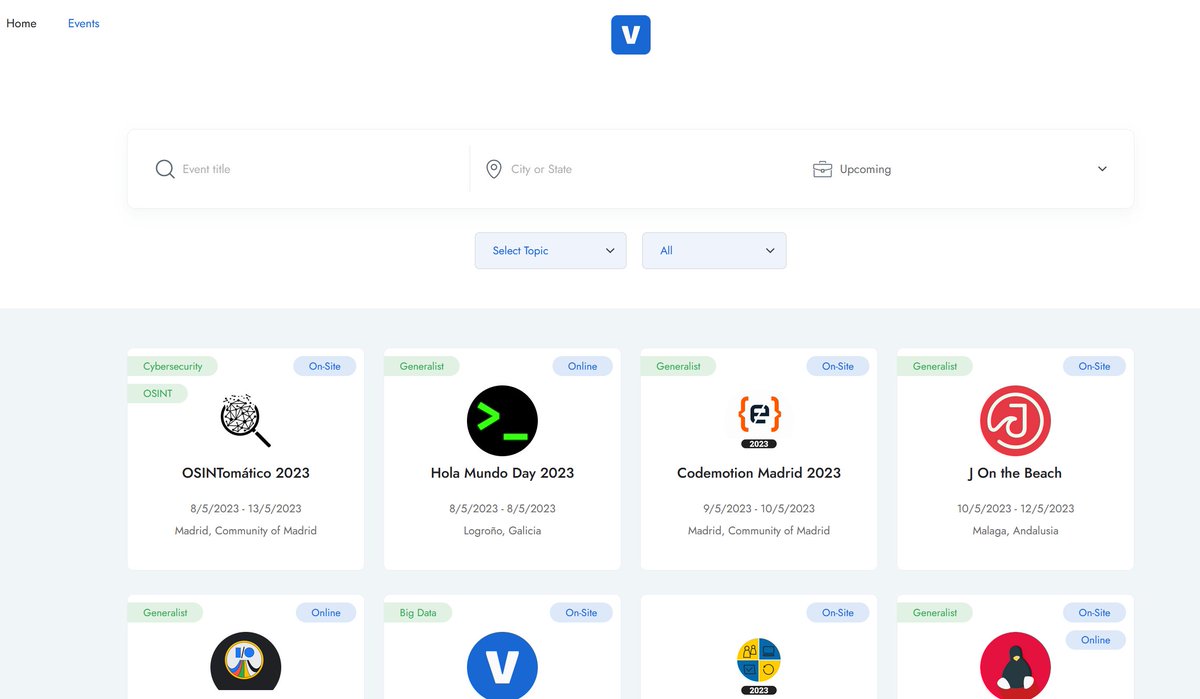Click the Big Data tag
1200x699 pixels.
418,612
